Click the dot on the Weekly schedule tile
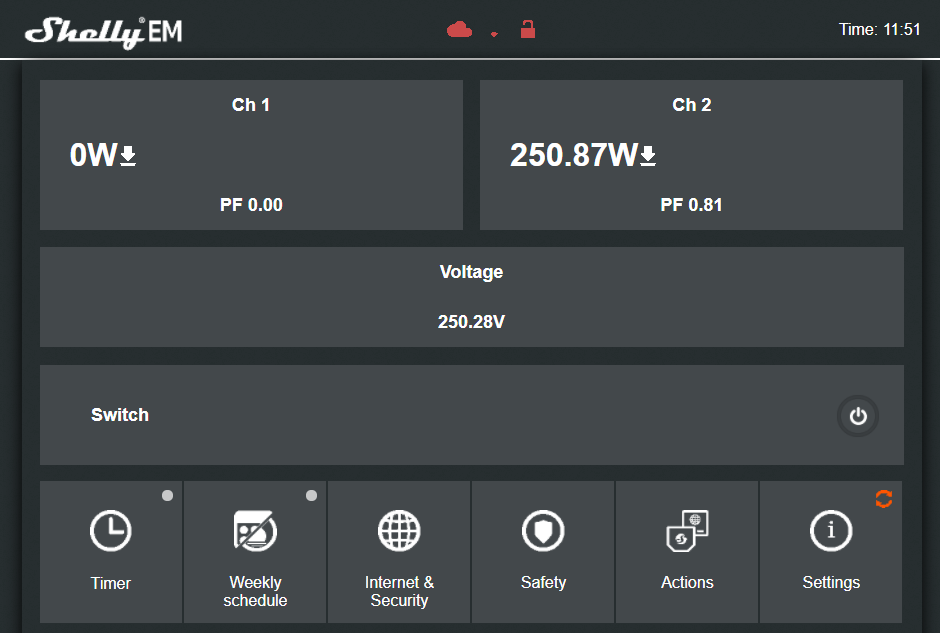This screenshot has height=633, width=940. 311,494
